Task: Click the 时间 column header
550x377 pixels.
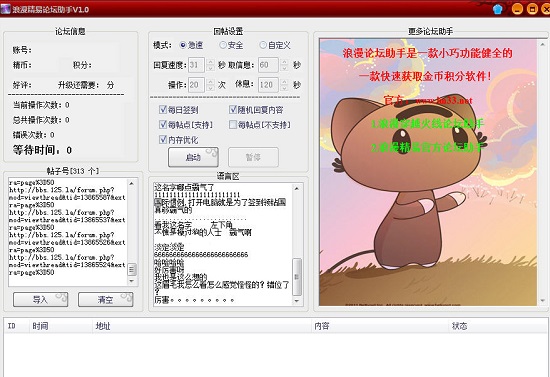Action: tap(60, 326)
